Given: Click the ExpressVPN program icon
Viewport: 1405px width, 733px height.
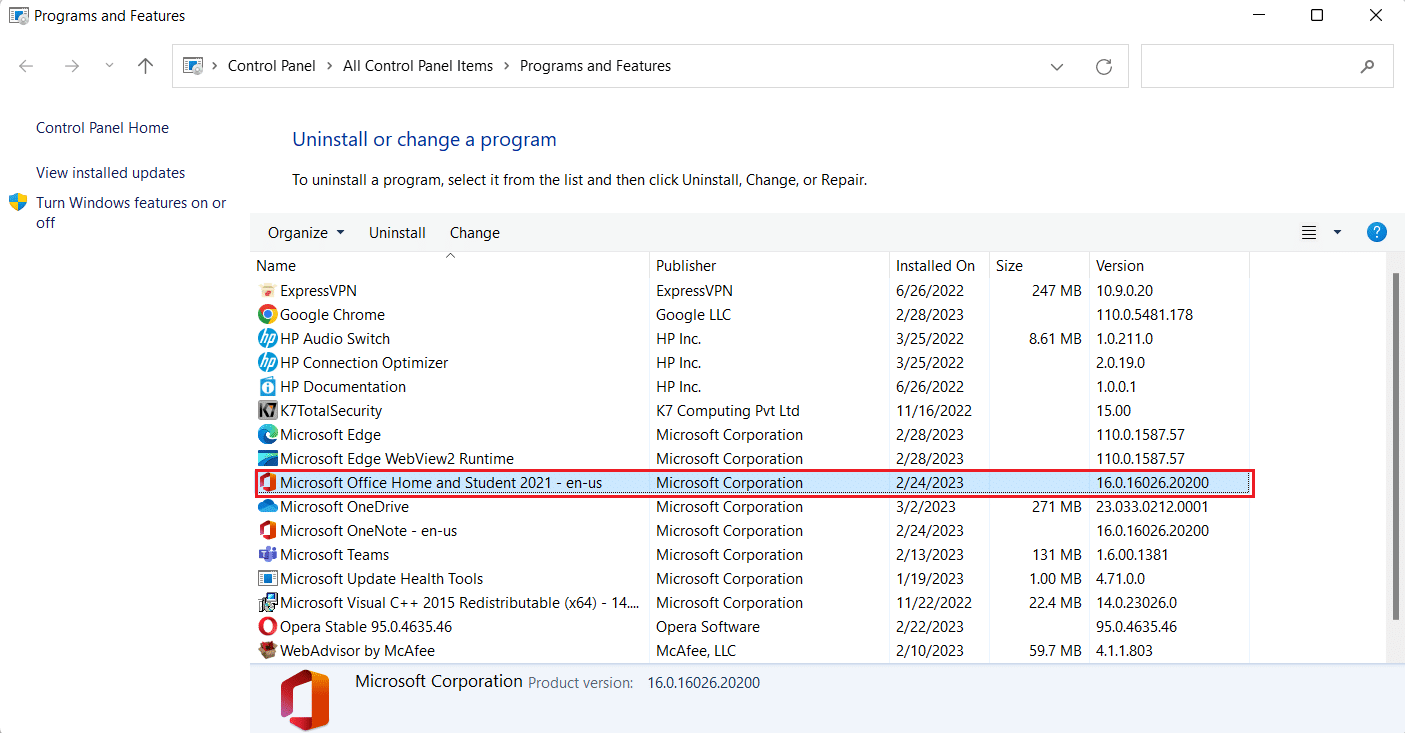Looking at the screenshot, I should (x=267, y=291).
